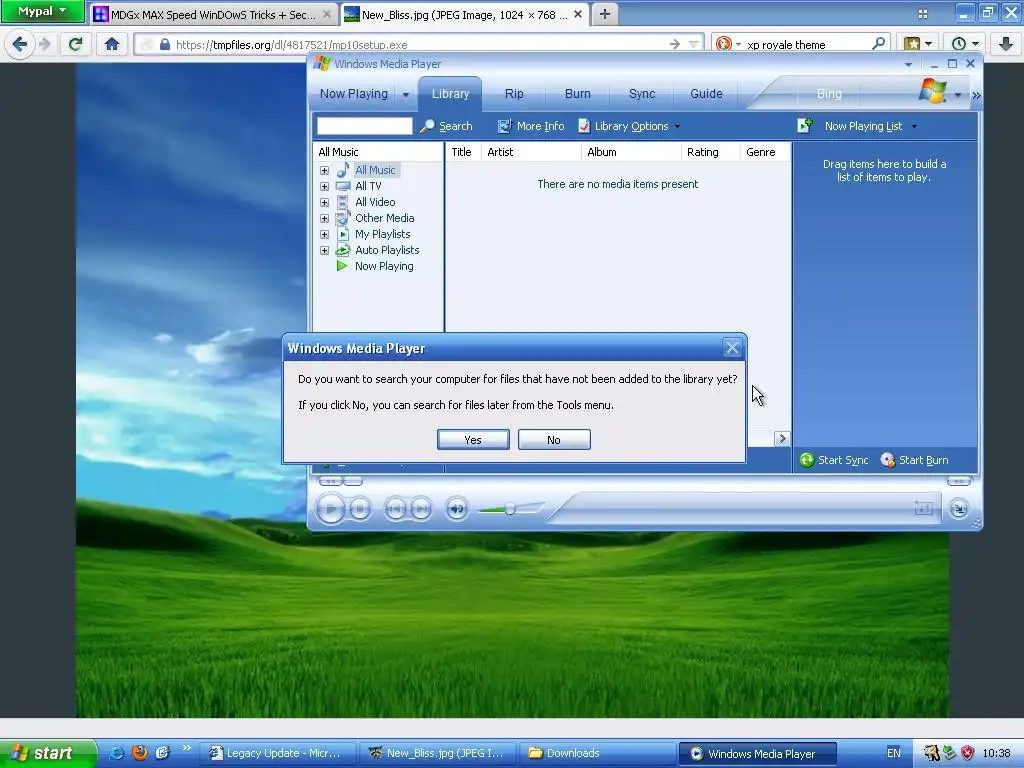Screen dimensions: 1024x768
Task: Expand the All Video tree node
Action: [x=325, y=202]
